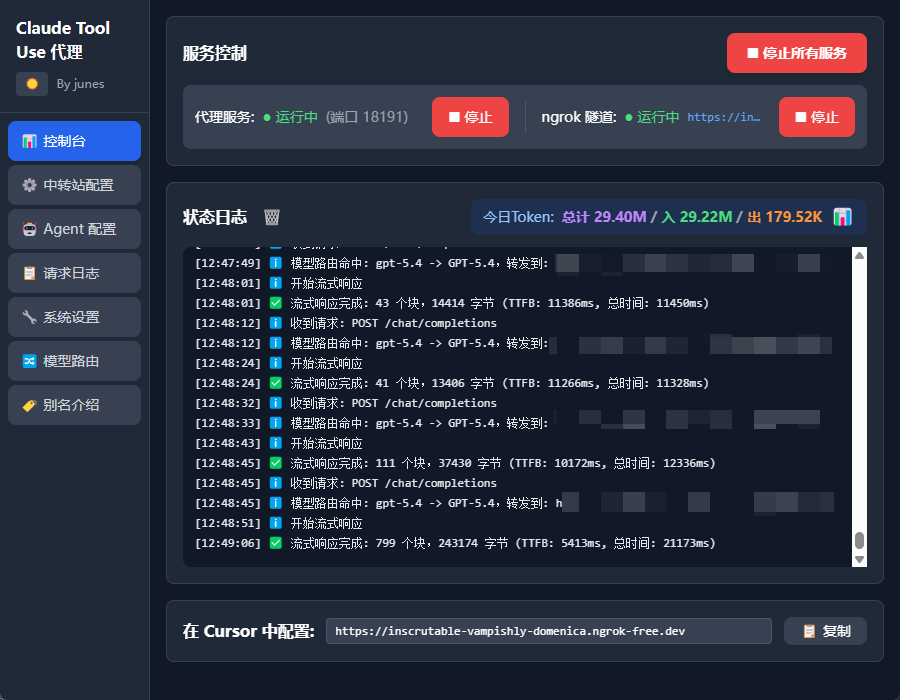900x700 pixels.
Task: Click green check icon at 12:48:01 completion
Action: (x=276, y=303)
